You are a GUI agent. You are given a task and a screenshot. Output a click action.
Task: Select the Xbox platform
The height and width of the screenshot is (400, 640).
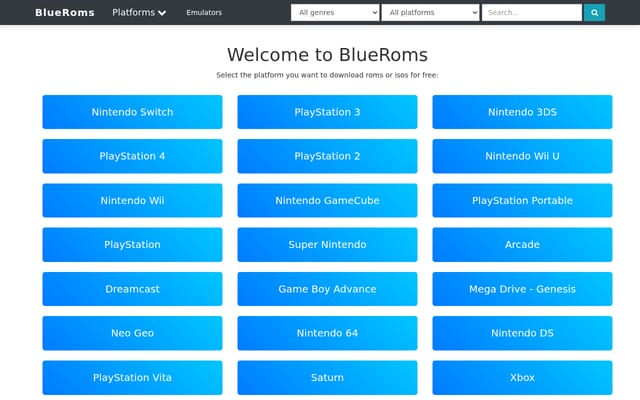tap(522, 378)
